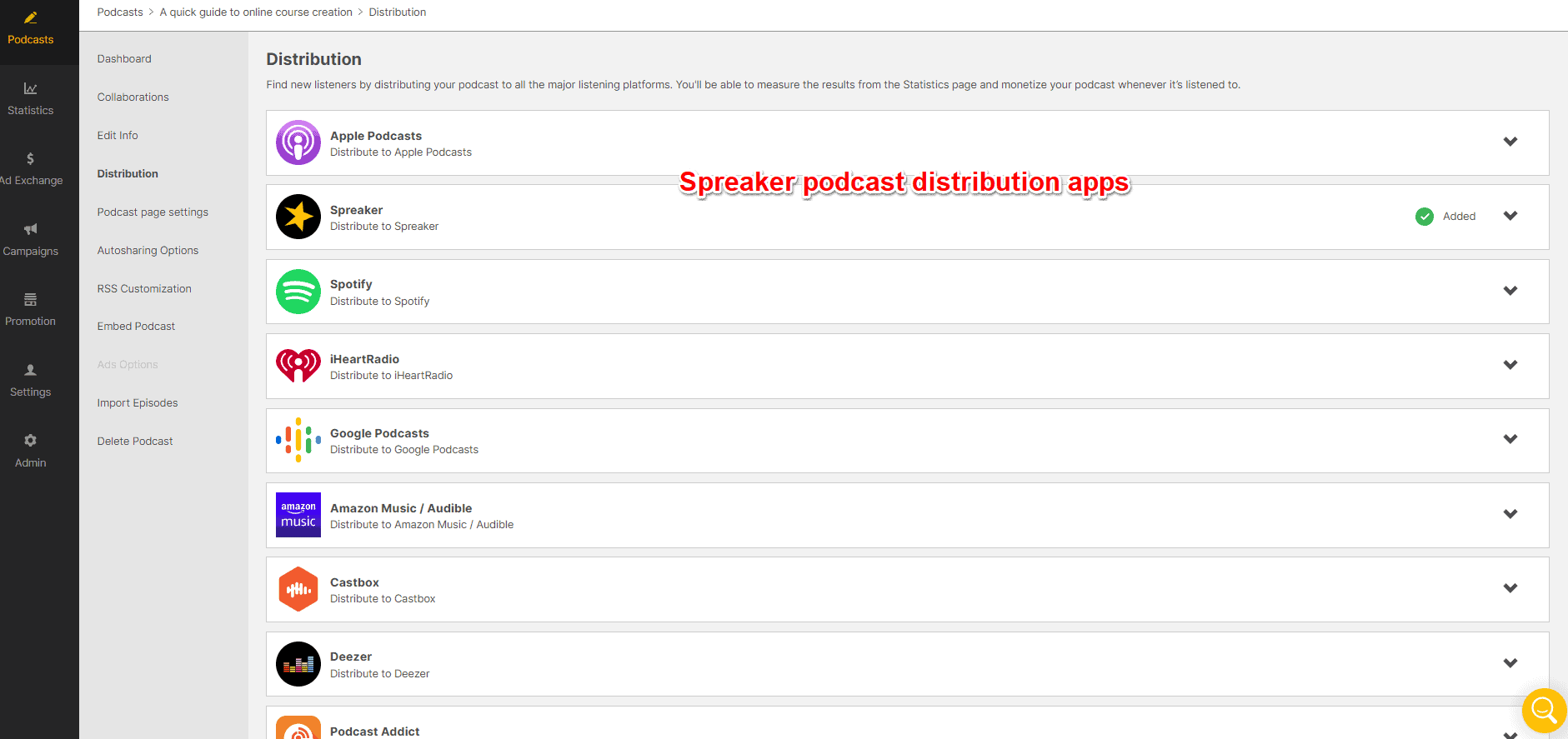Click the 'A quick guide to online course creation' breadcrumb

pos(256,12)
